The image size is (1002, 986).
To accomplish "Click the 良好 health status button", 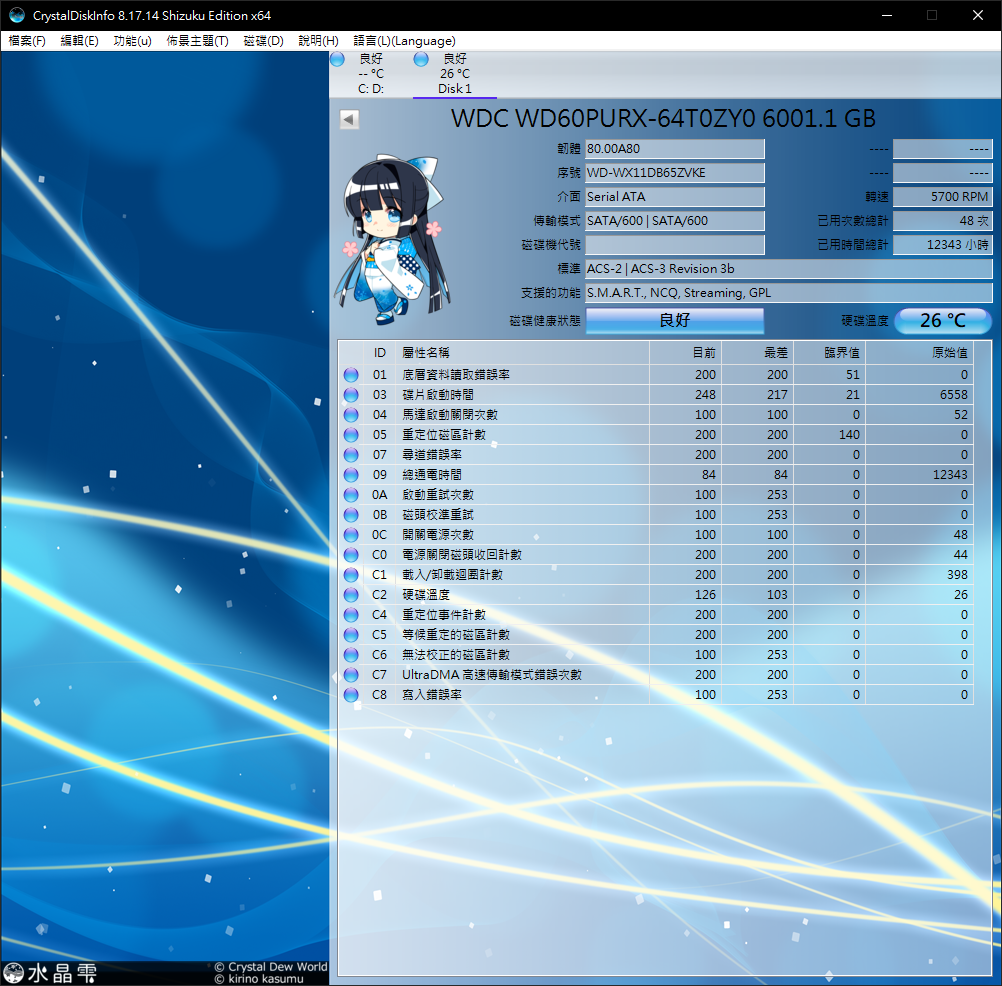I will pyautogui.click(x=675, y=320).
